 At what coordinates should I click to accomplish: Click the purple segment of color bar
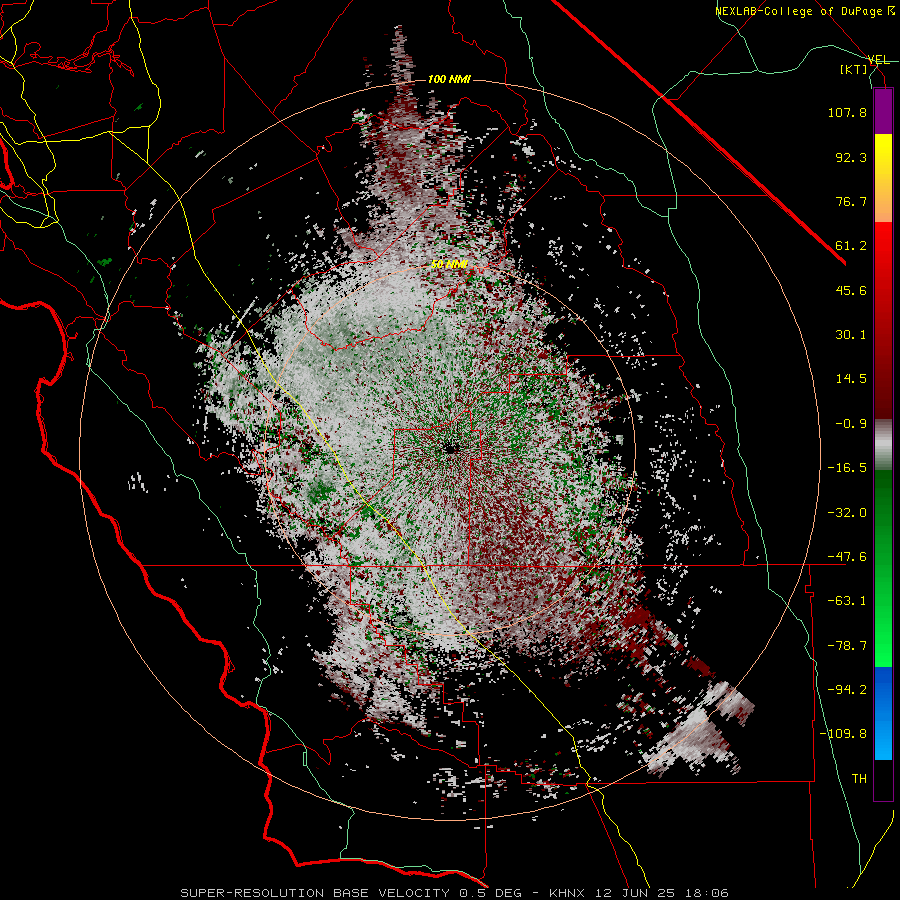coord(883,112)
